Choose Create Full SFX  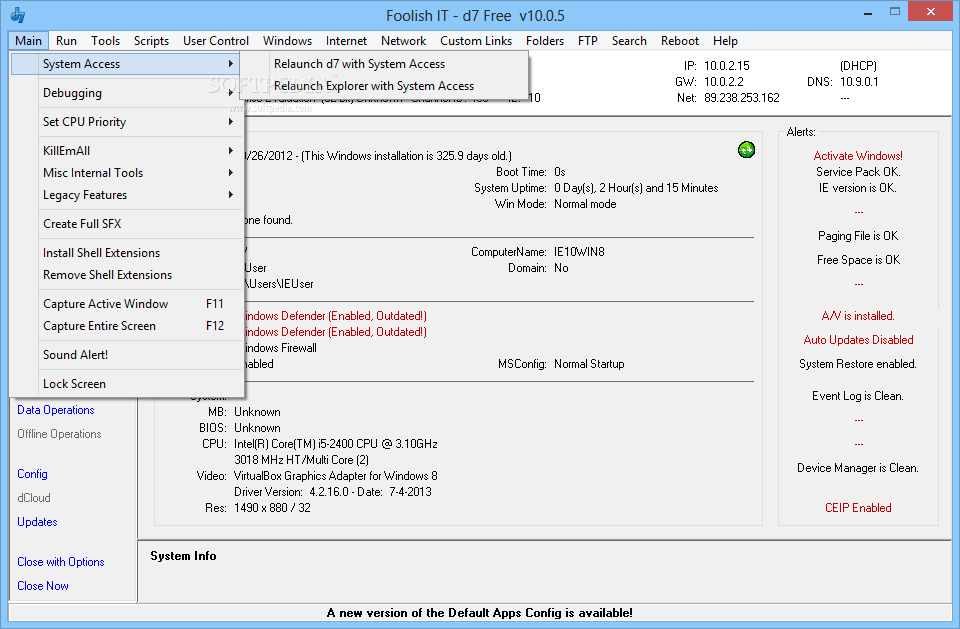point(127,224)
